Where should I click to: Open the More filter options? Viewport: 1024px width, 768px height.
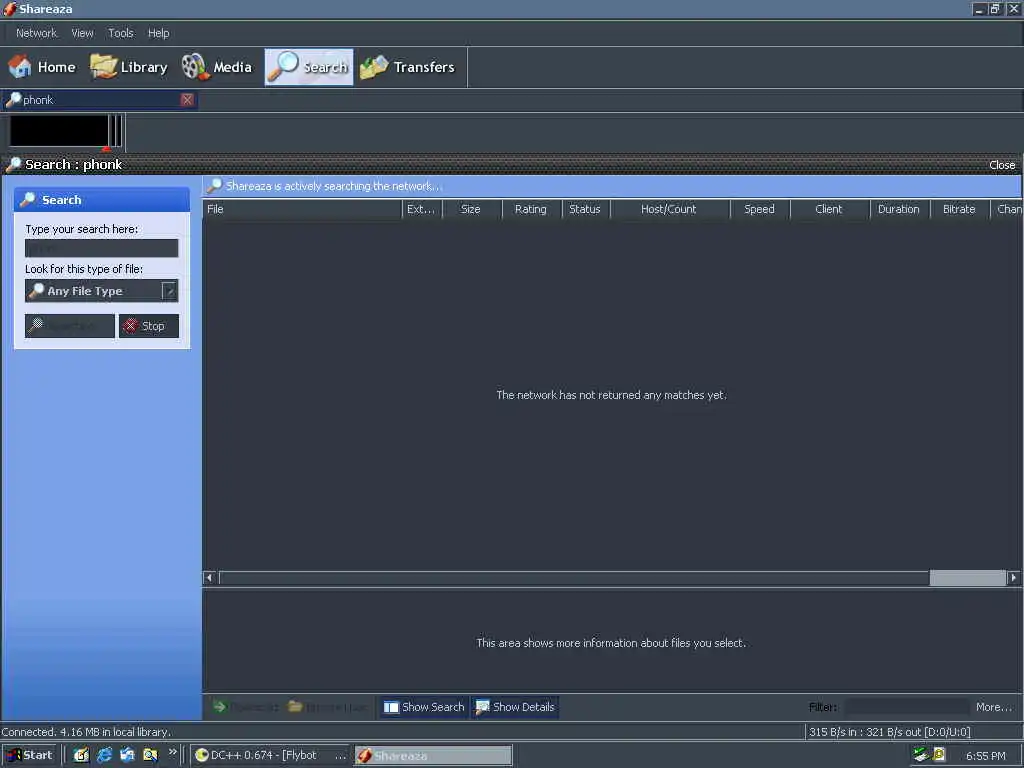993,707
